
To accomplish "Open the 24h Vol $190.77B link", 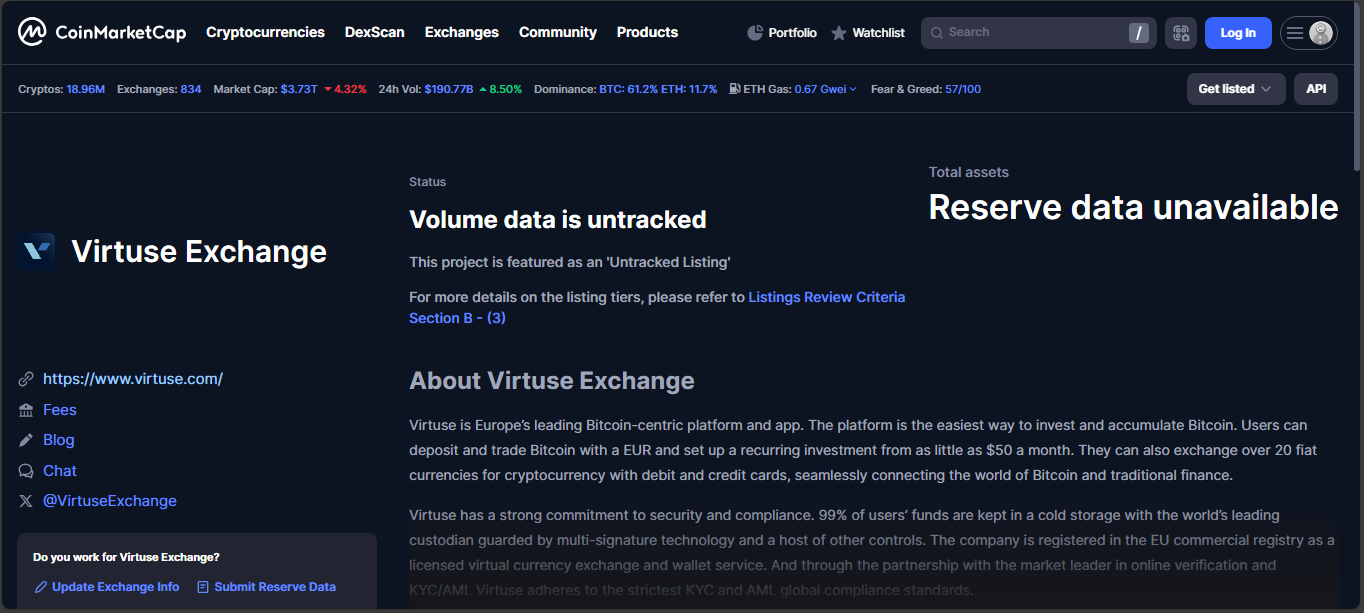I will click(x=450, y=89).
